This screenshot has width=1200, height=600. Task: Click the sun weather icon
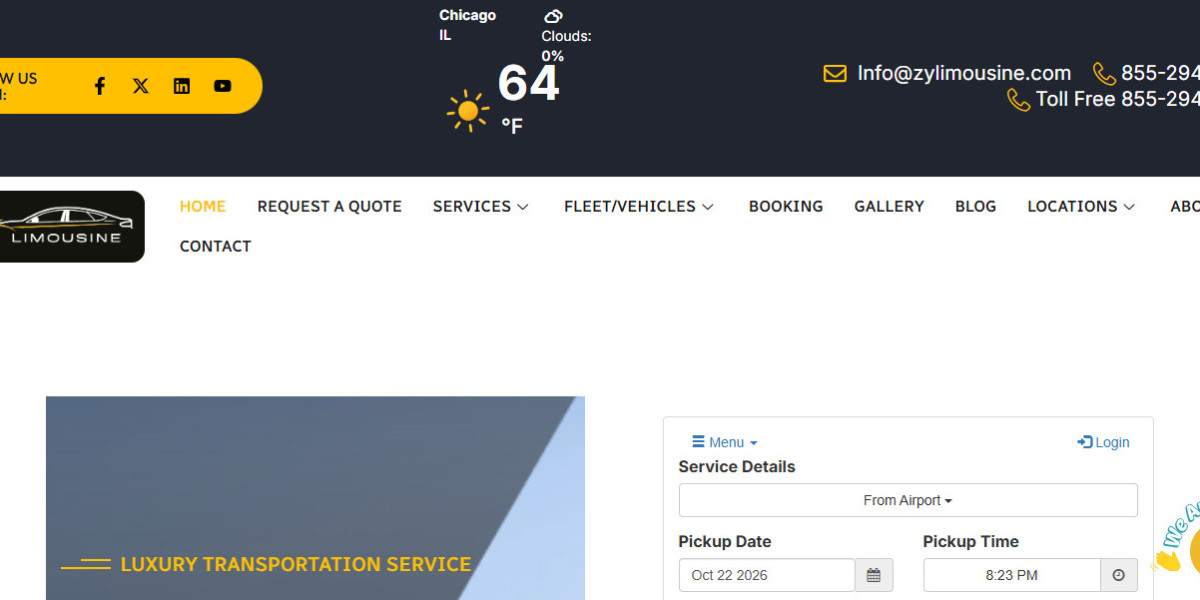(x=468, y=111)
